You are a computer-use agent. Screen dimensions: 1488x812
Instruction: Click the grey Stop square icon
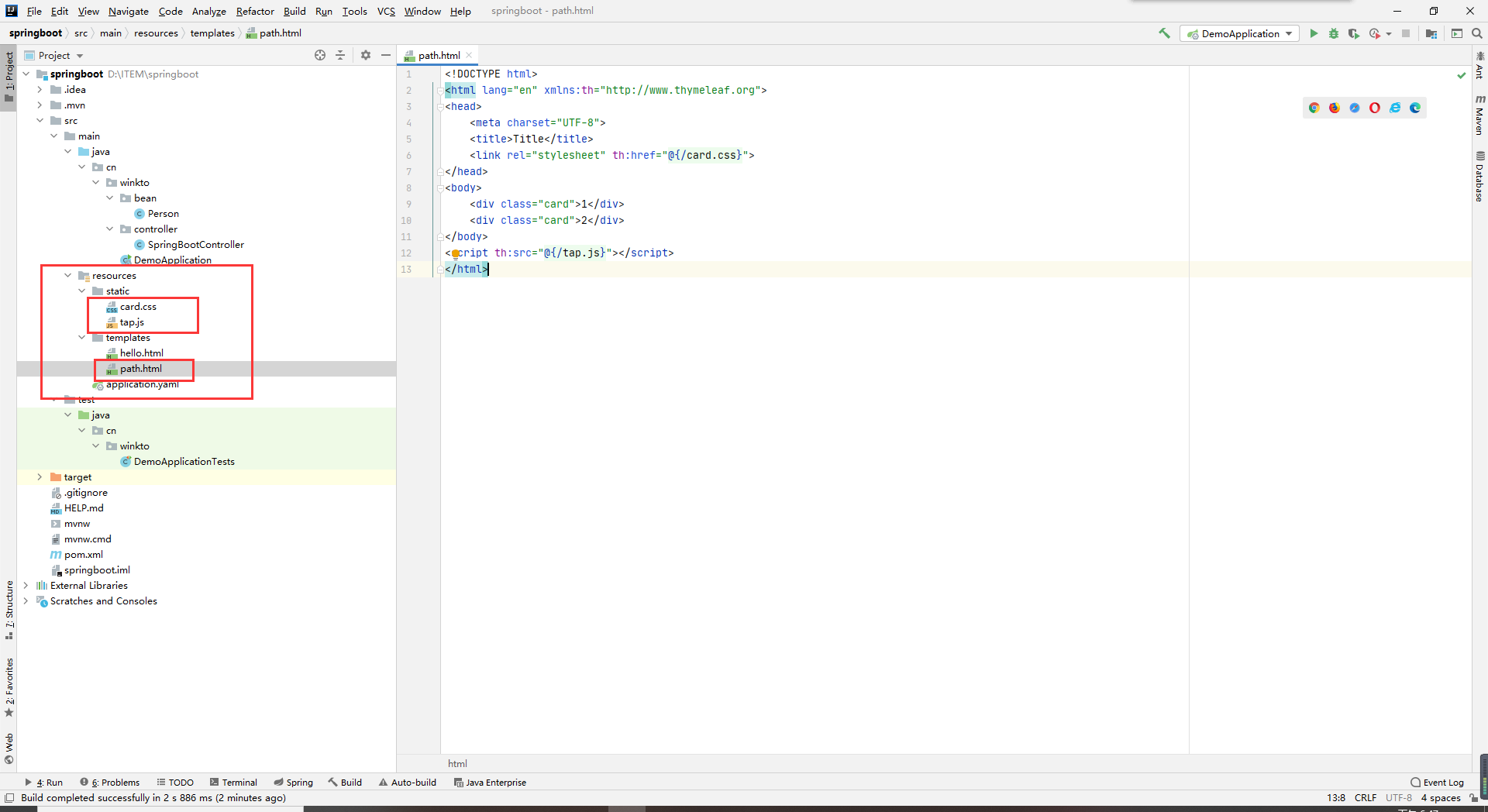click(x=1406, y=33)
